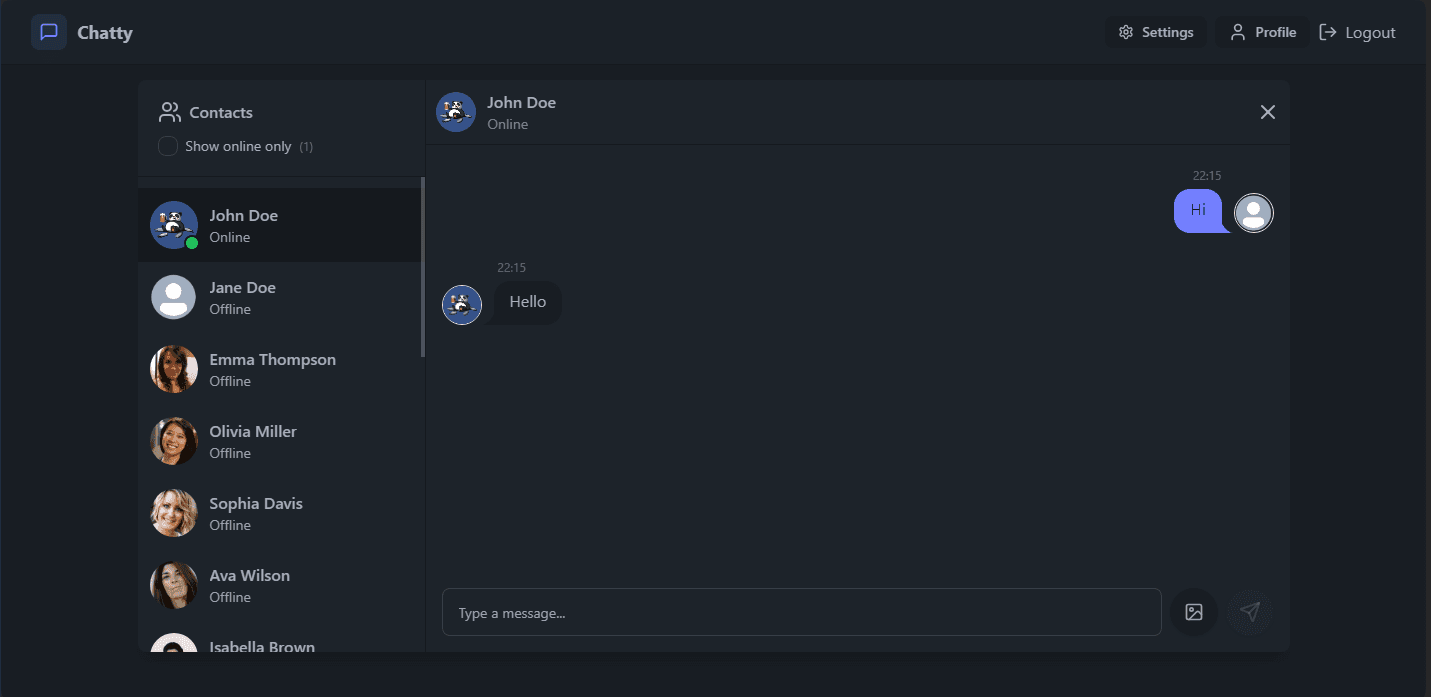Open the Profile icon in the header
Image resolution: width=1431 pixels, height=697 pixels.
(1237, 31)
